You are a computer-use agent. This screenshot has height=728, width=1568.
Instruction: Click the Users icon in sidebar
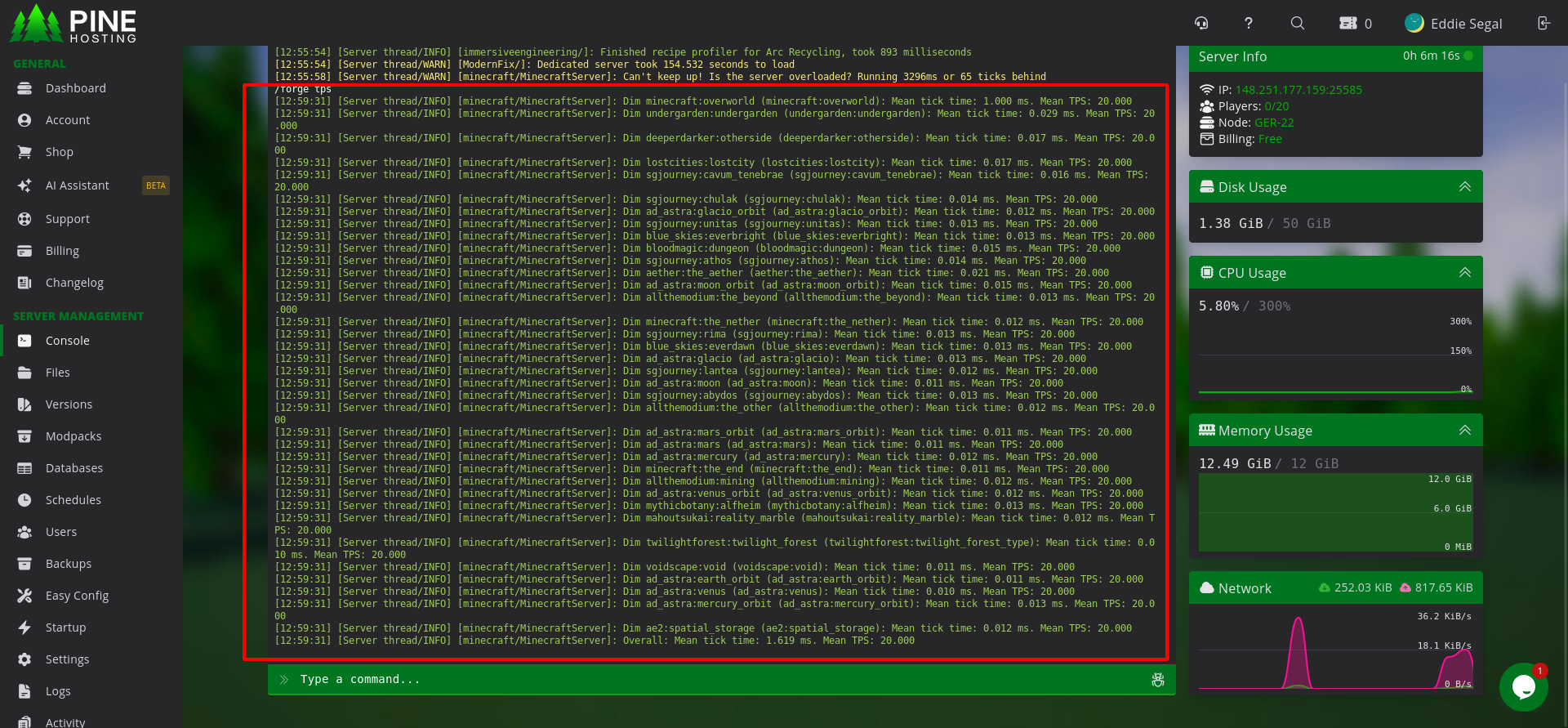pyautogui.click(x=24, y=532)
